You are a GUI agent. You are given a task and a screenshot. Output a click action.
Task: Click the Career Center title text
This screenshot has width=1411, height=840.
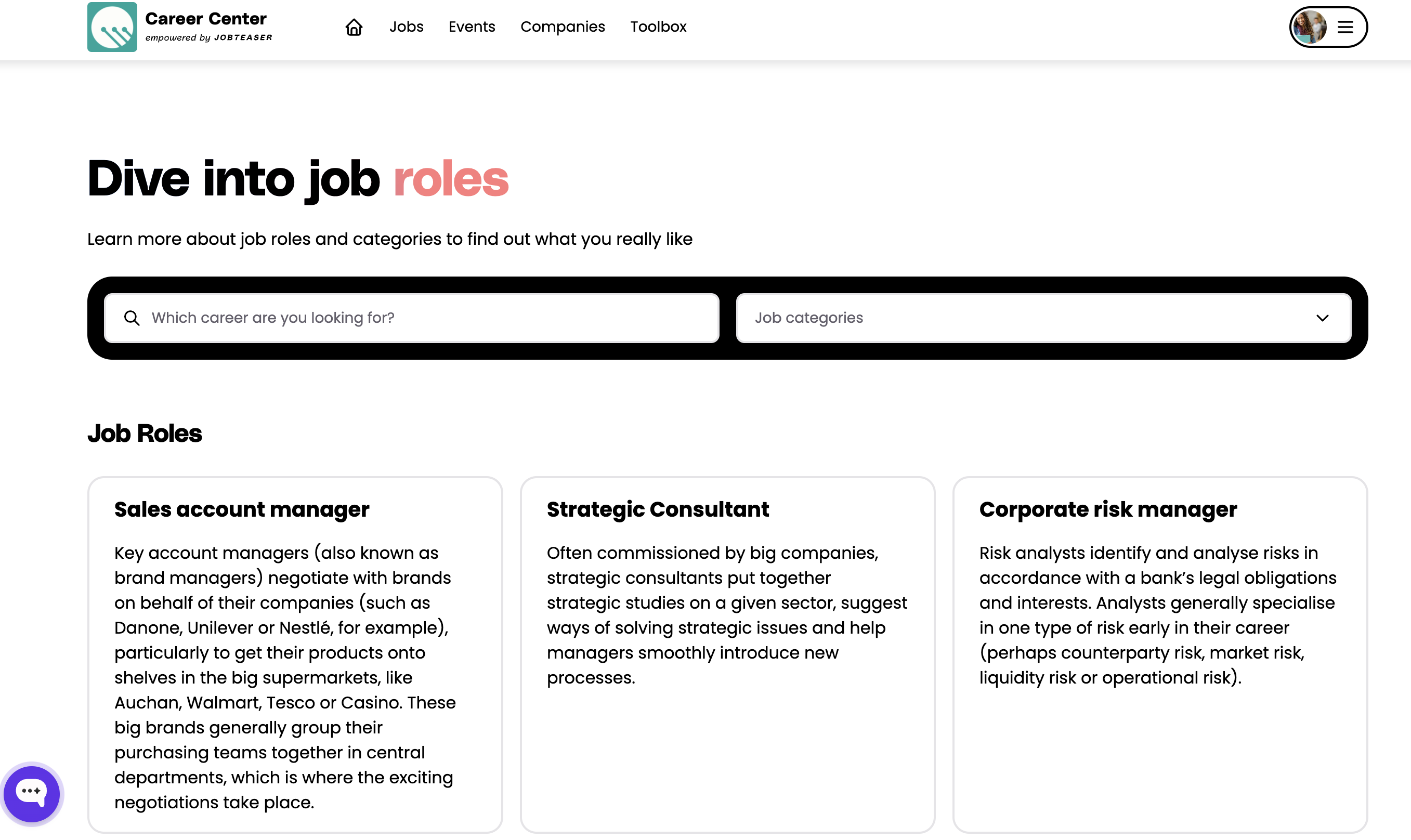coord(206,19)
